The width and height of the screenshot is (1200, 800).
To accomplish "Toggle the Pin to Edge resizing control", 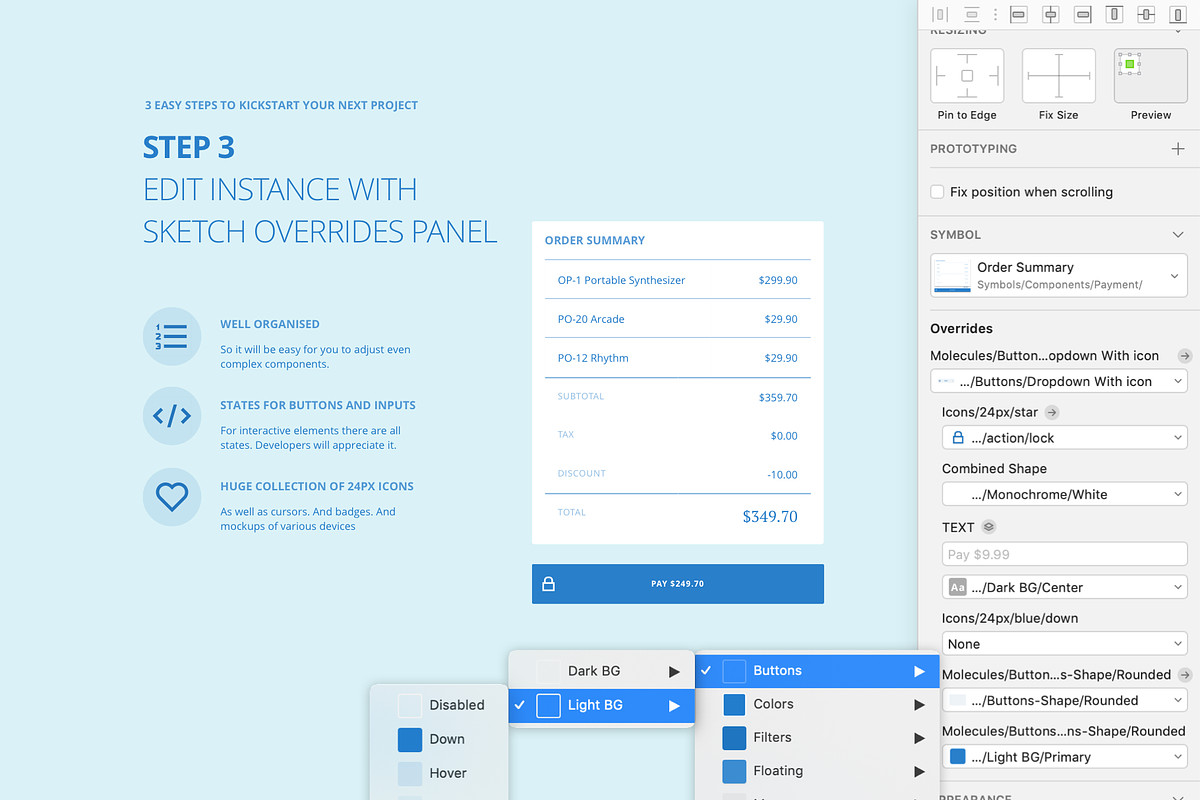I will 967,76.
